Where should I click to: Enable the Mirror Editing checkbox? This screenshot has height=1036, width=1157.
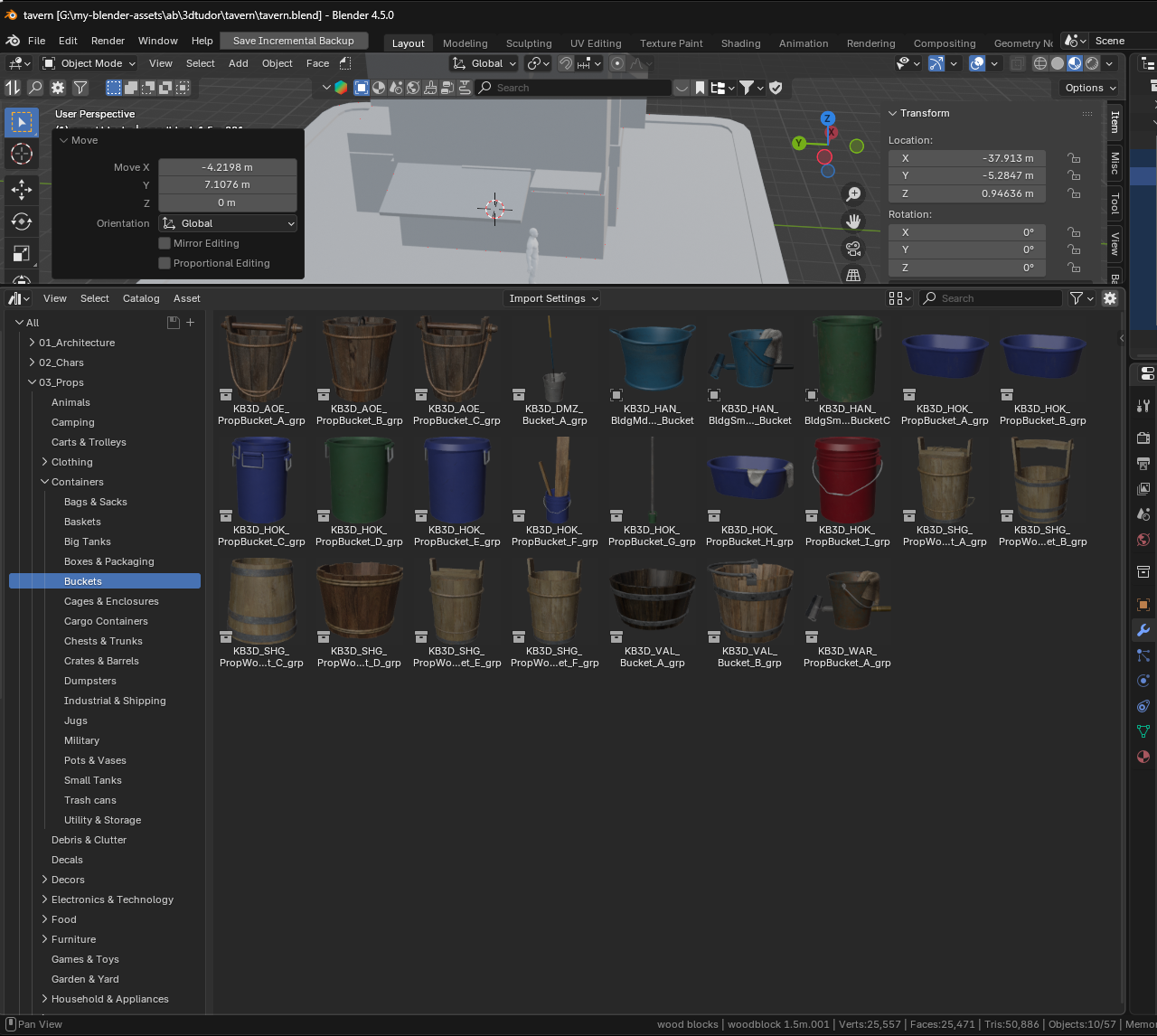click(x=165, y=243)
